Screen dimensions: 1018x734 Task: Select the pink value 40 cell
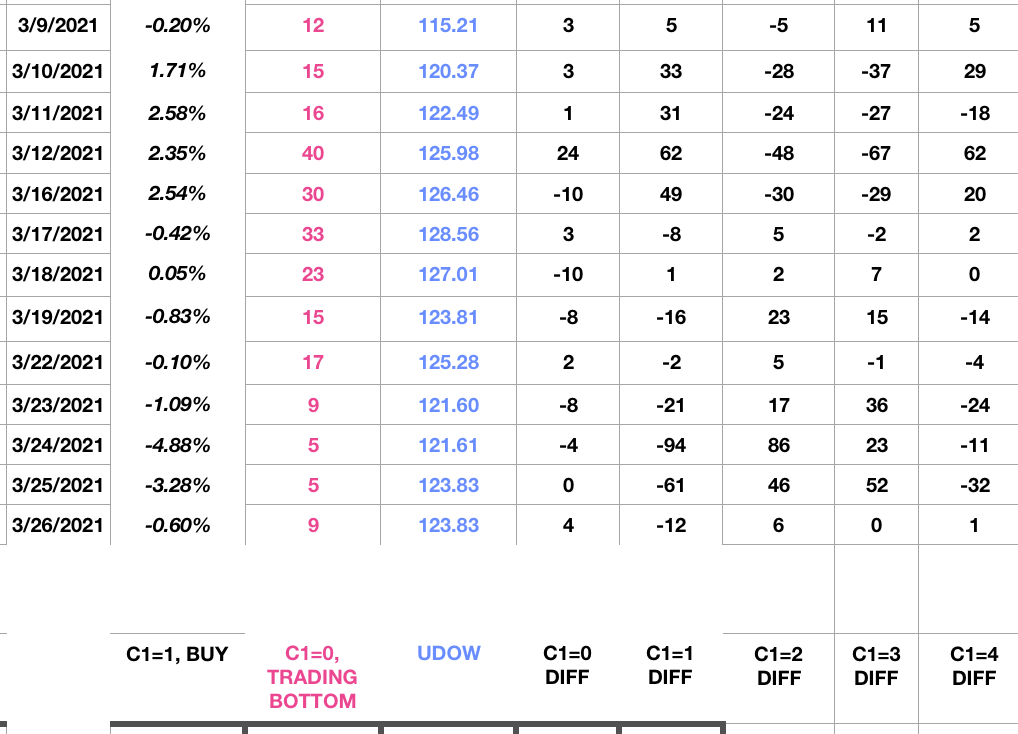point(313,153)
